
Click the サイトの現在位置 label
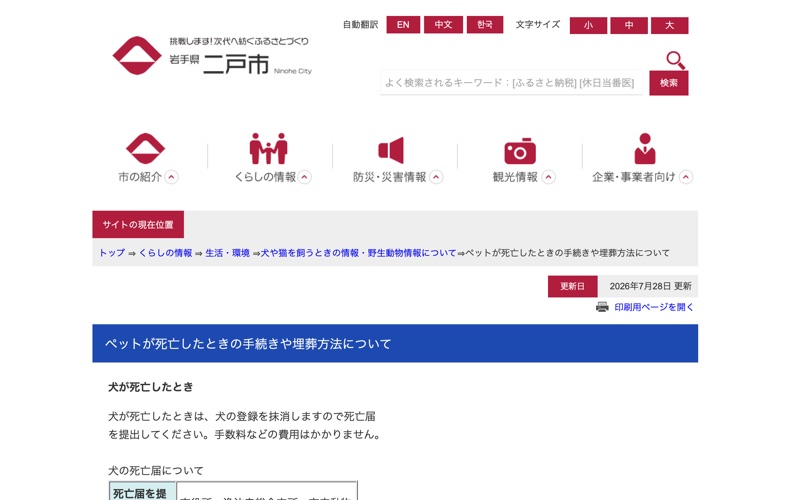point(138,224)
